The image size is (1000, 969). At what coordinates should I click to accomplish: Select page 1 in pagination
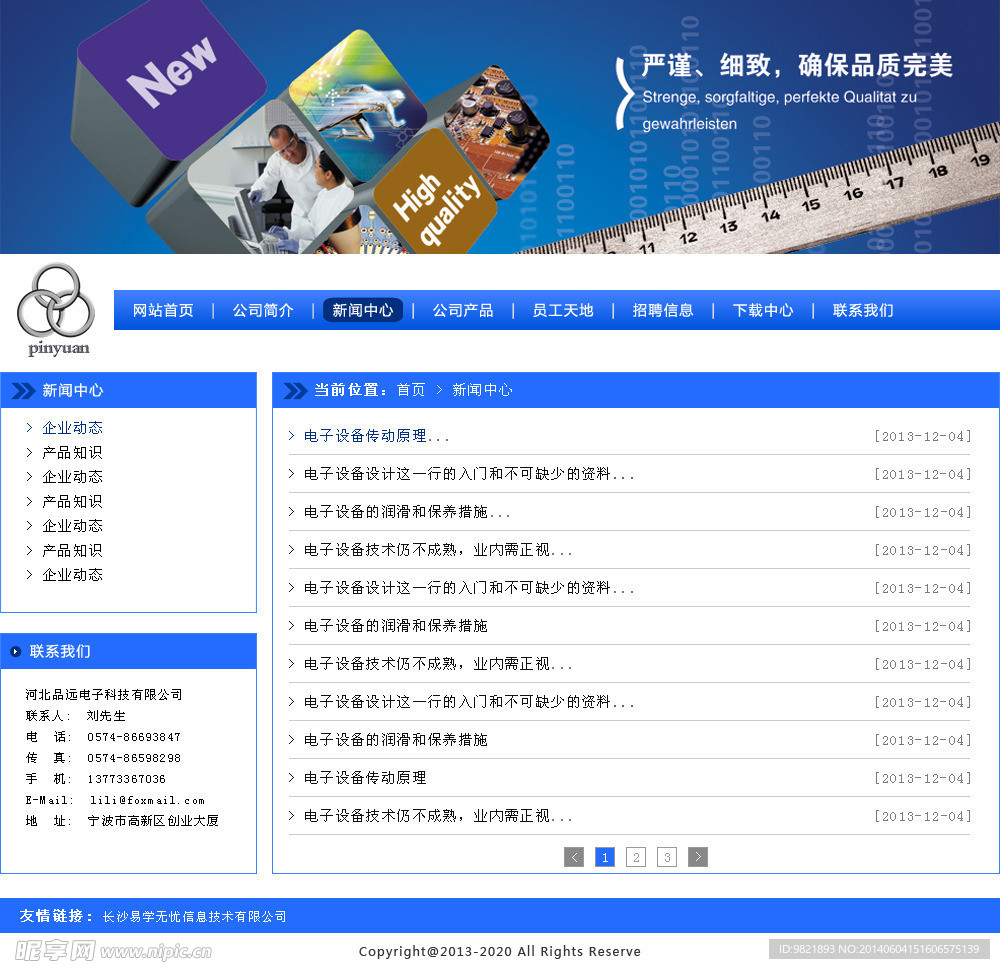click(x=605, y=857)
